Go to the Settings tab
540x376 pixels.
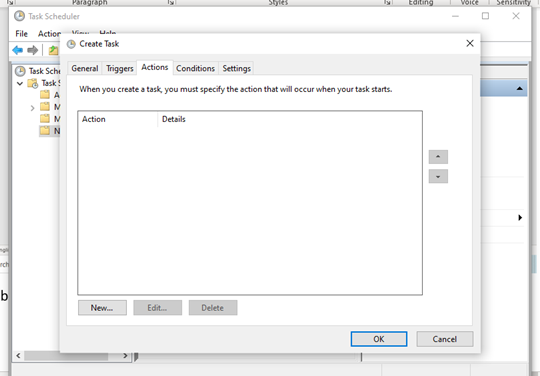236,69
